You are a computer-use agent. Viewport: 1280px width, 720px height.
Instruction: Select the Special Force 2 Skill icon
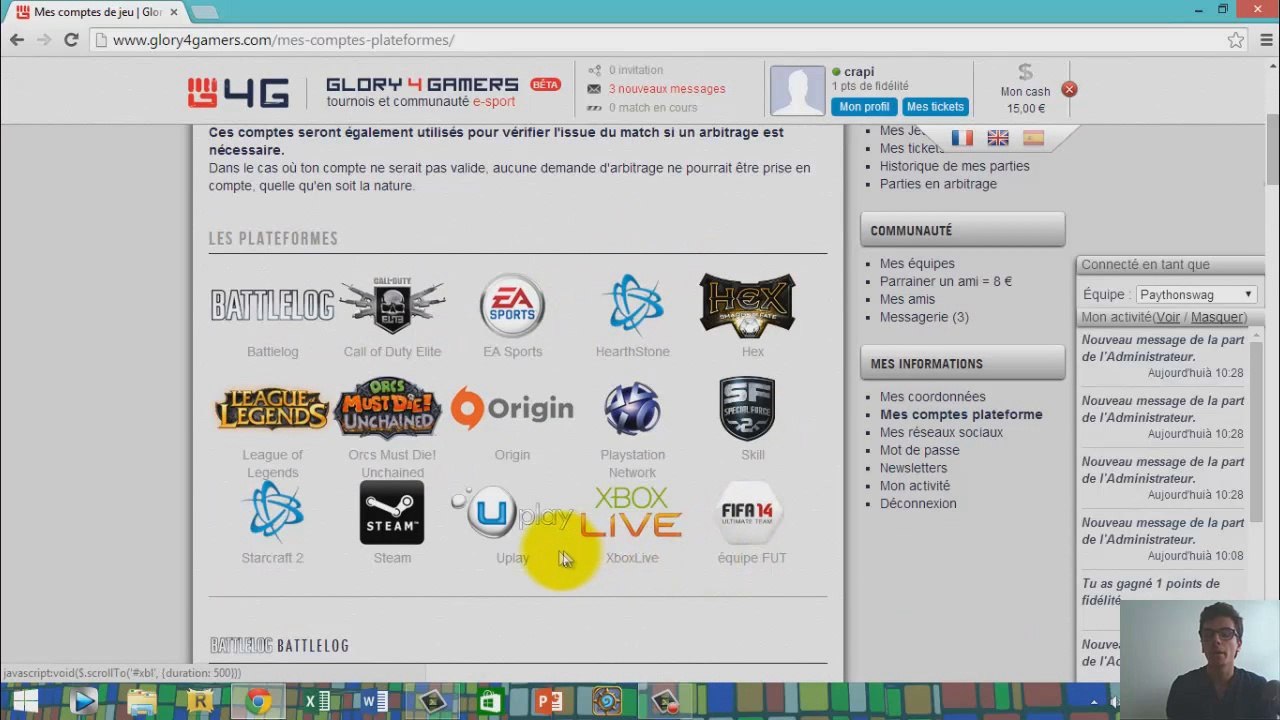[747, 409]
